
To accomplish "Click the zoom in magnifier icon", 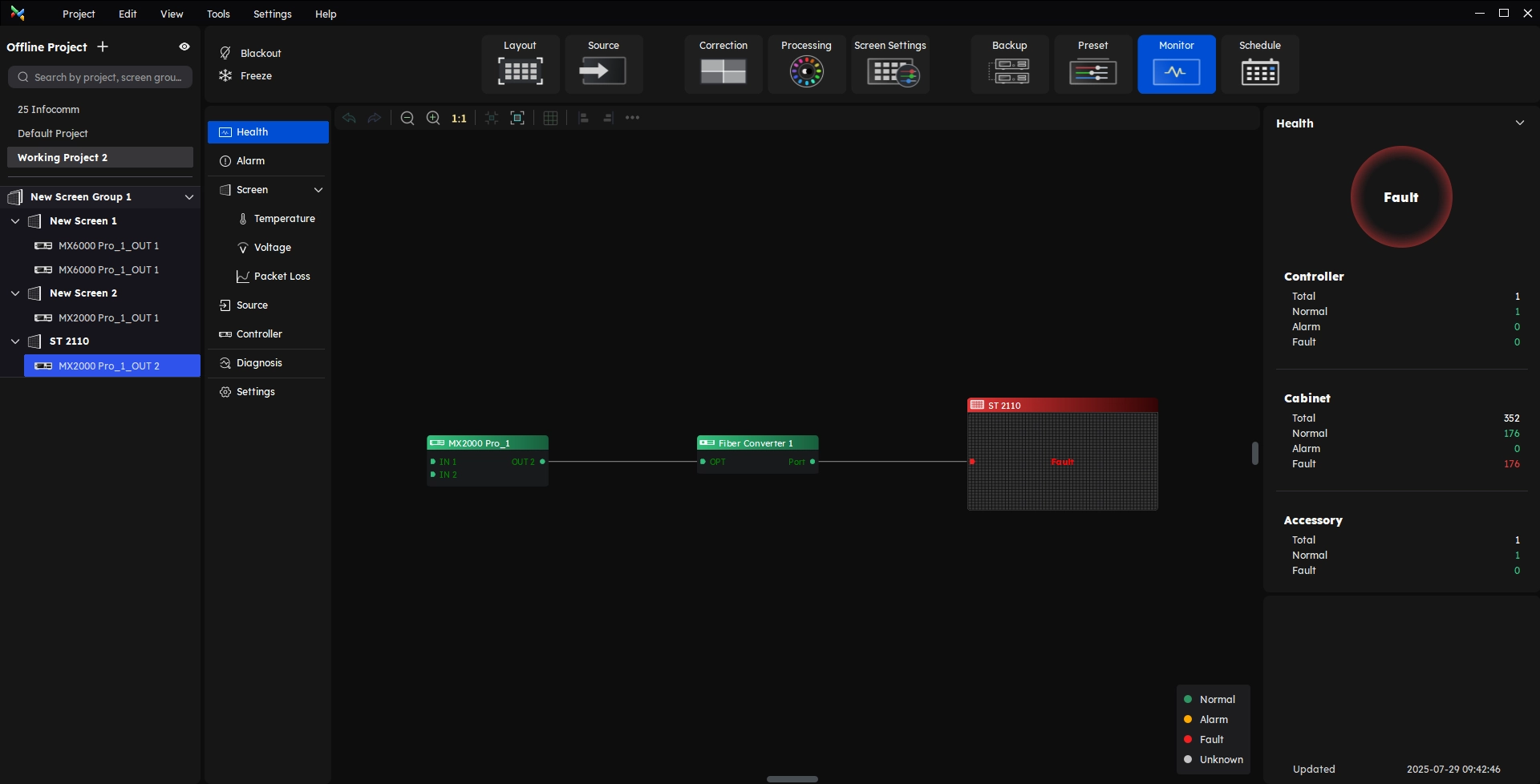I will [x=433, y=119].
